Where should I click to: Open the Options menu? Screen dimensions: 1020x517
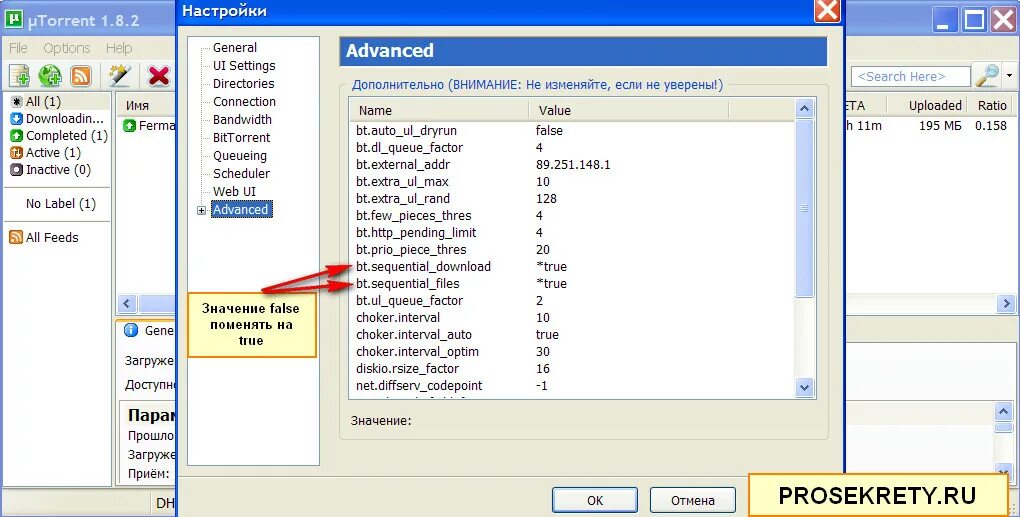pos(67,48)
